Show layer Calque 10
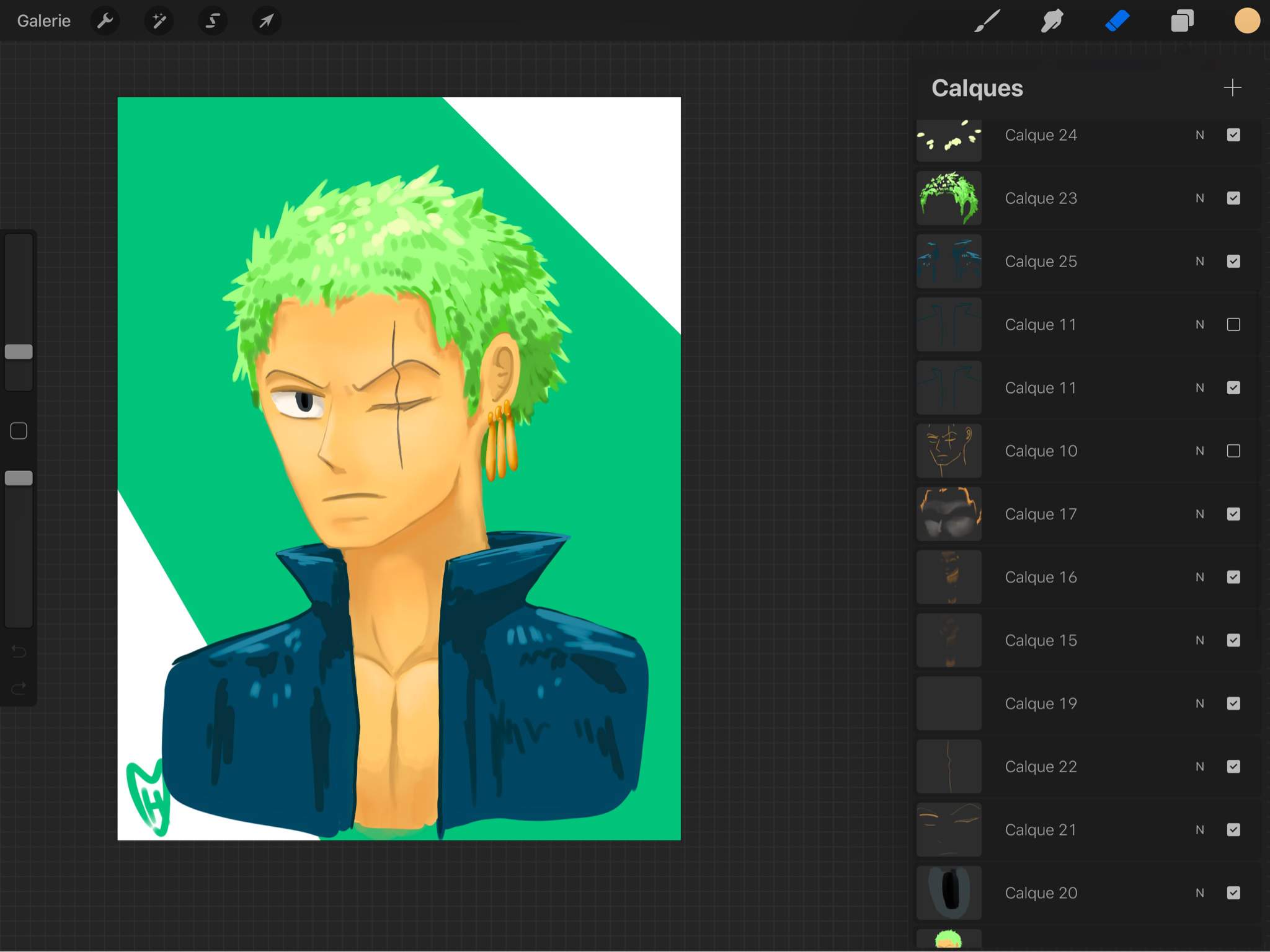This screenshot has width=1270, height=952. 1233,451
